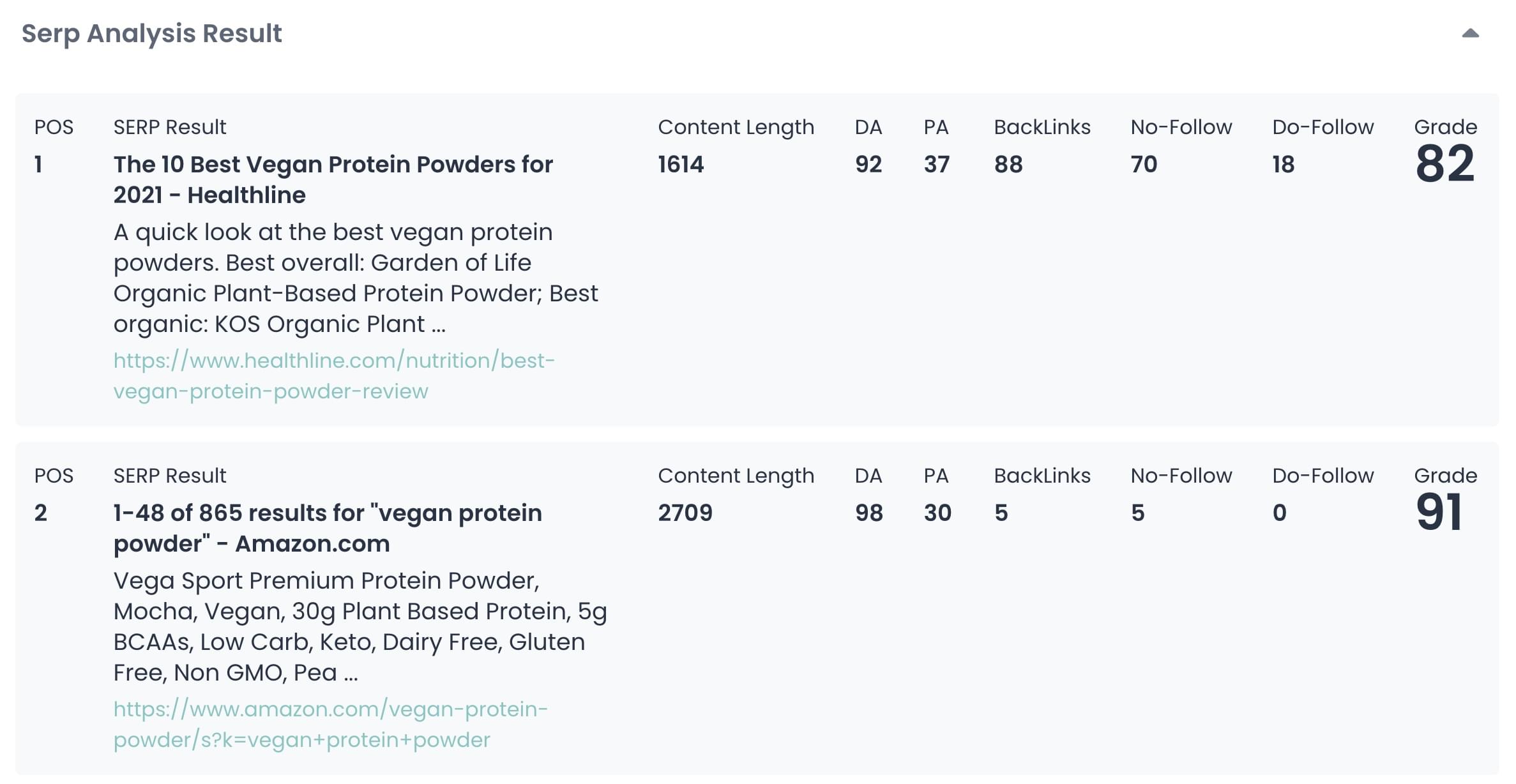Click the DA value 98
This screenshot has height=784, width=1516.
click(869, 513)
